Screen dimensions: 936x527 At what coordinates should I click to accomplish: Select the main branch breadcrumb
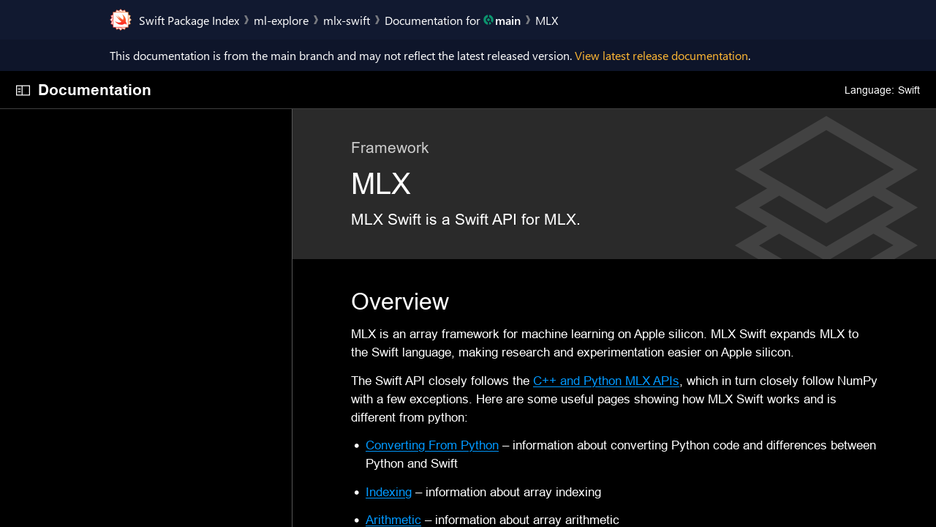tap(508, 21)
